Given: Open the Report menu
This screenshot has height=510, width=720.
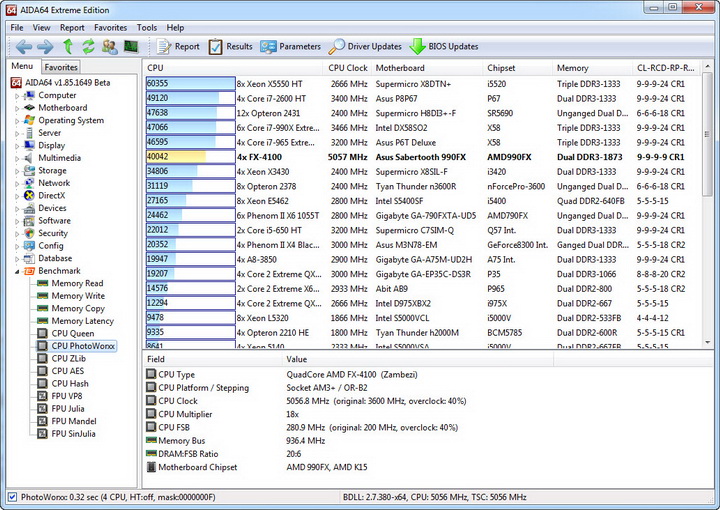Looking at the screenshot, I should click(x=72, y=28).
